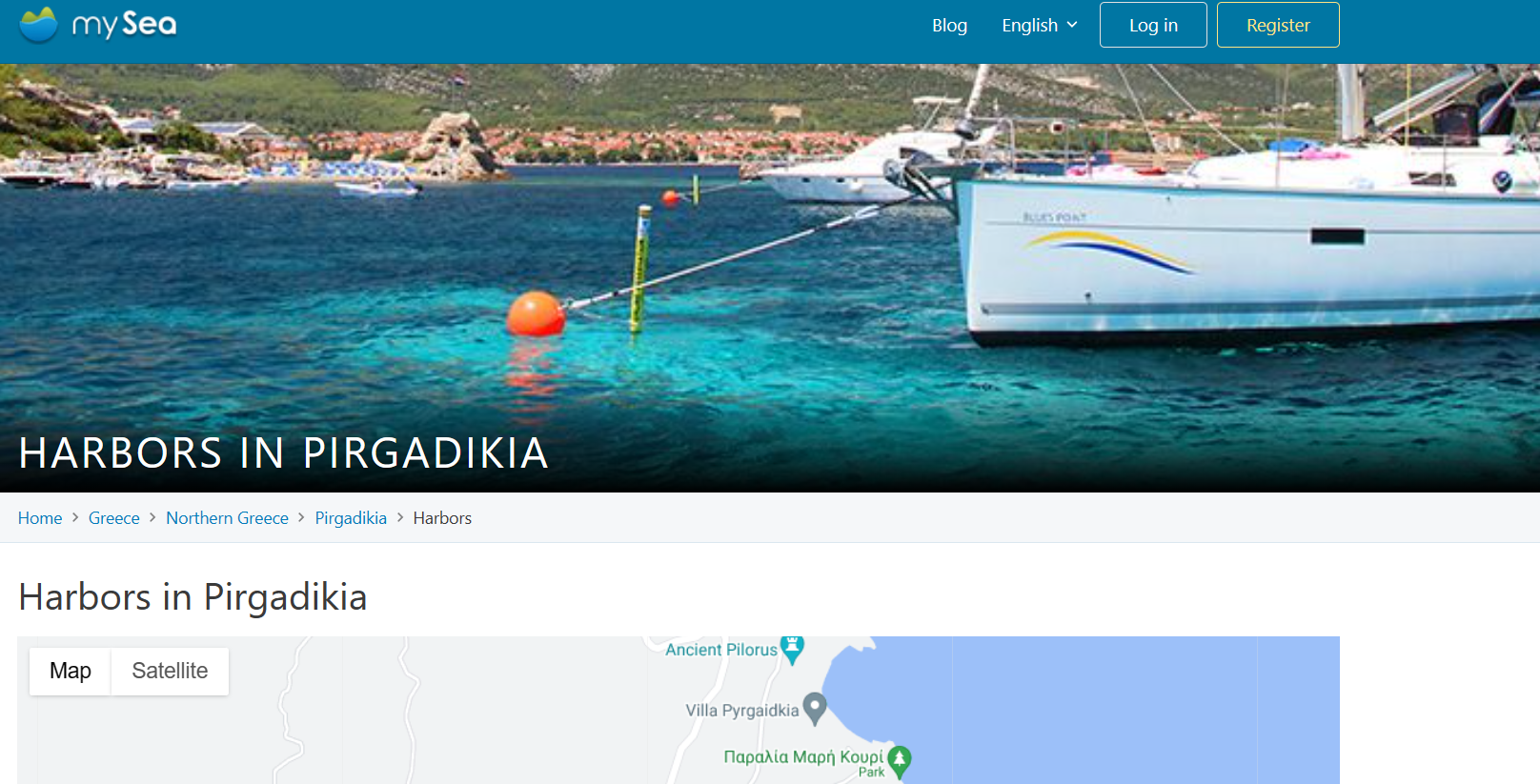
Task: Click the Ancient Pilorus map marker
Action: click(792, 649)
